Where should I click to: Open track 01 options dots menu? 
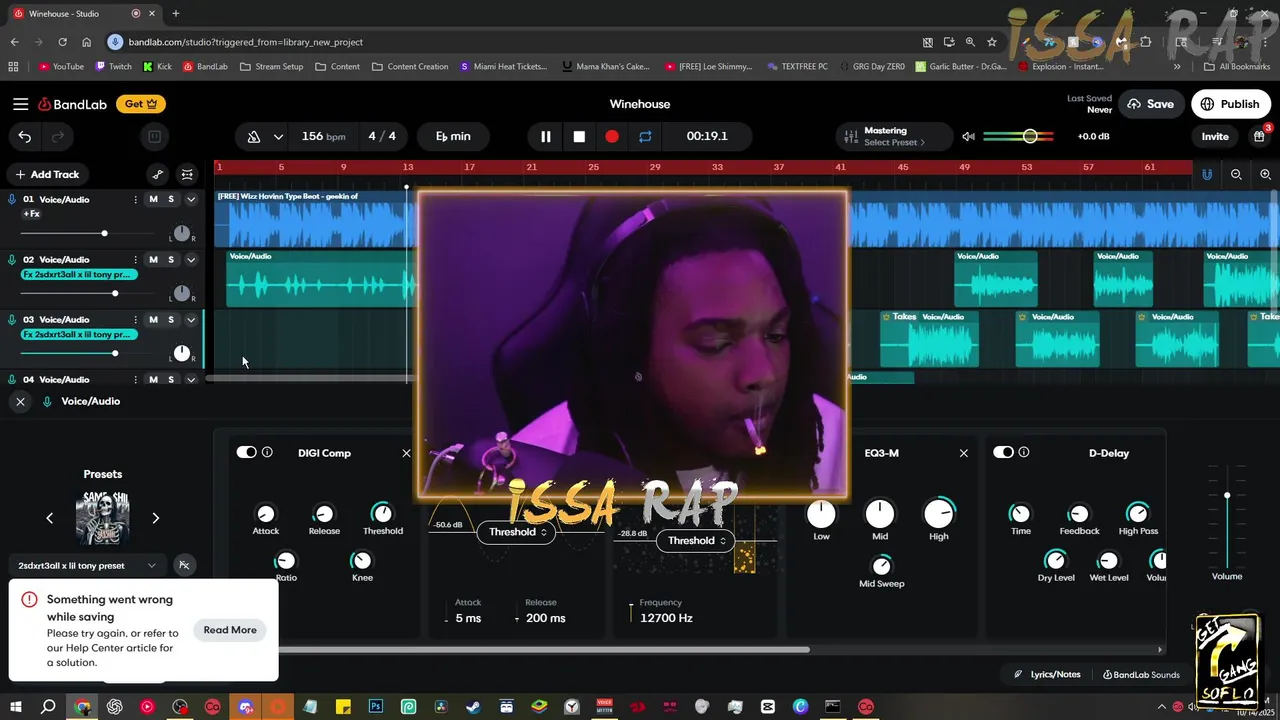[x=135, y=200]
